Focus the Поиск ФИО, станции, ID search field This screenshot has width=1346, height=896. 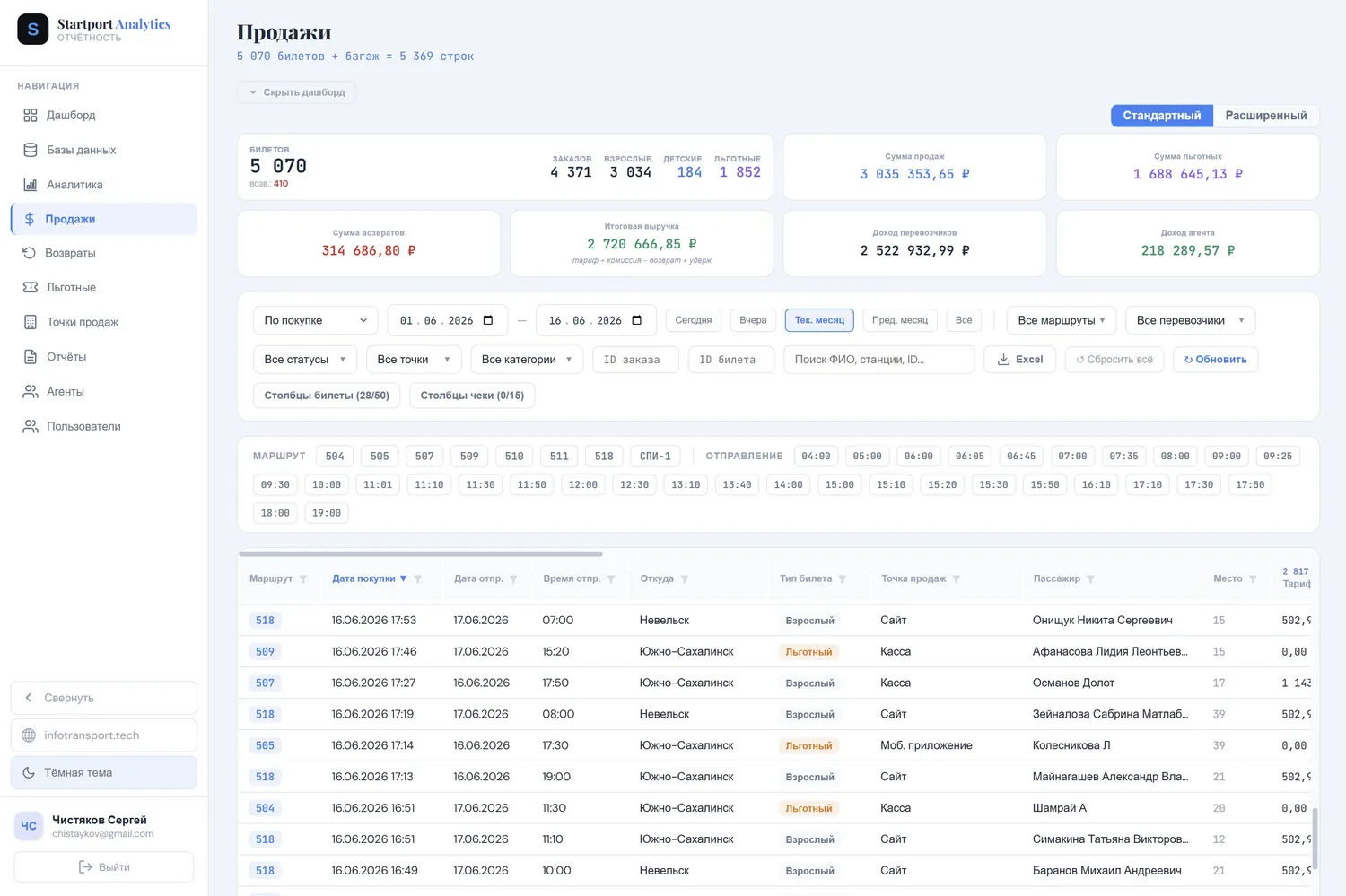pyautogui.click(x=879, y=360)
